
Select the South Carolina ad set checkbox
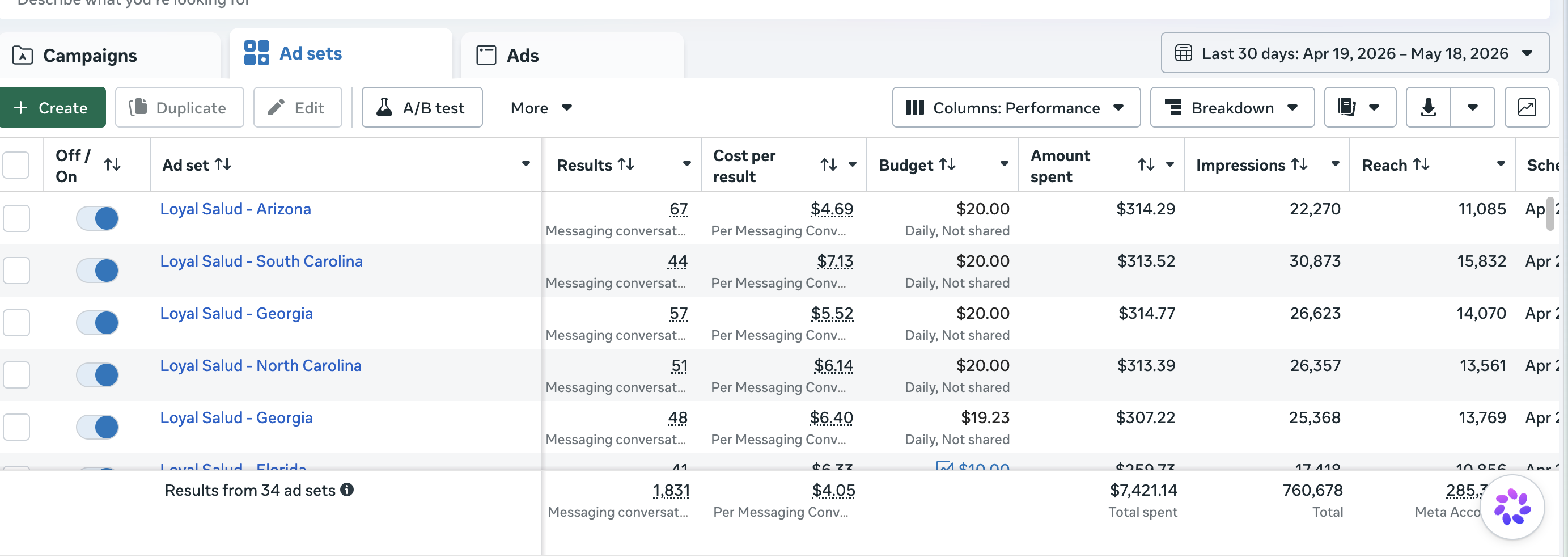coord(16,271)
